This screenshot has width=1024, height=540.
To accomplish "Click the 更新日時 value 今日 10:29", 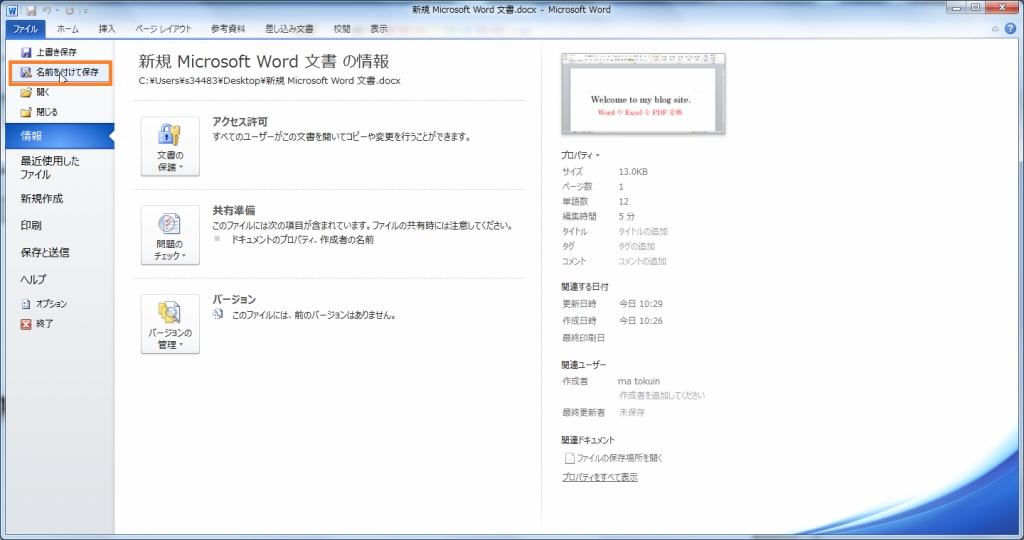I will coord(641,304).
